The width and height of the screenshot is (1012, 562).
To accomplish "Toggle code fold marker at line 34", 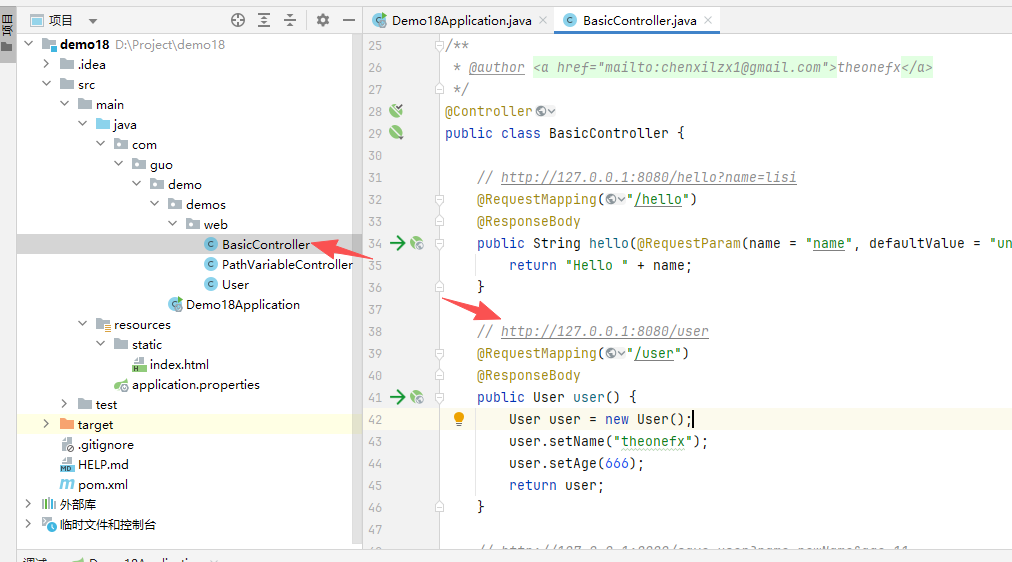I will 439,243.
